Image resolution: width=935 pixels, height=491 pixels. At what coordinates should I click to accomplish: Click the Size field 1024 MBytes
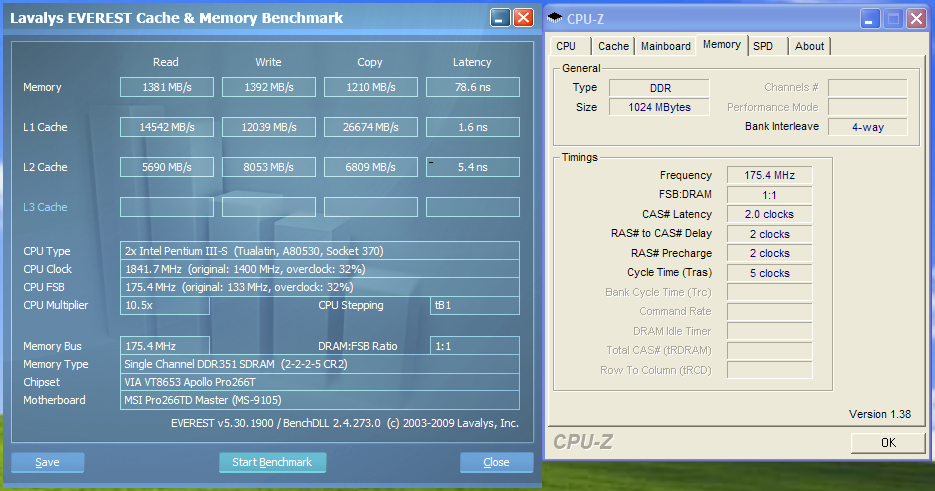click(x=660, y=107)
